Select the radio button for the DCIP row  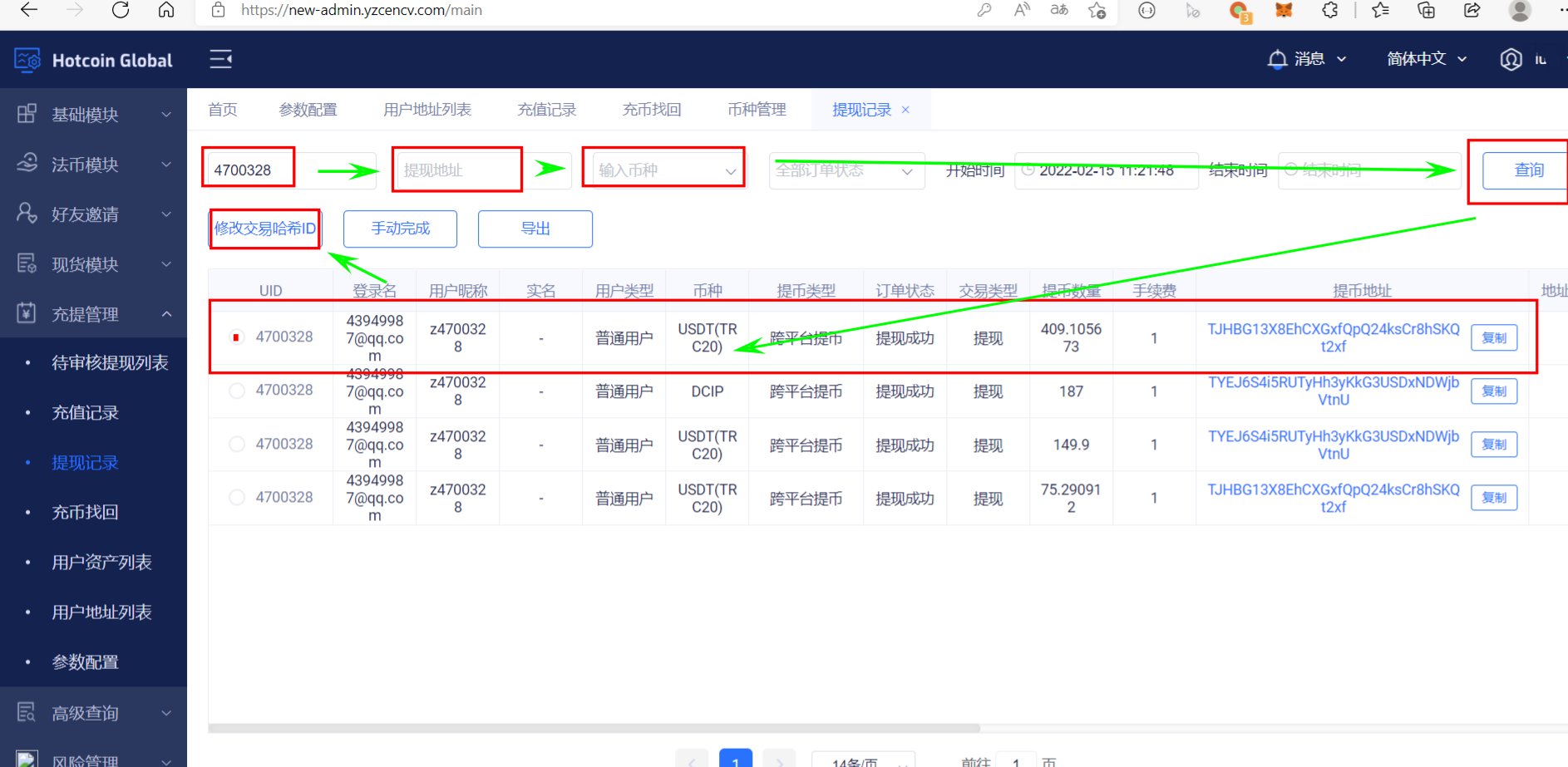[237, 391]
